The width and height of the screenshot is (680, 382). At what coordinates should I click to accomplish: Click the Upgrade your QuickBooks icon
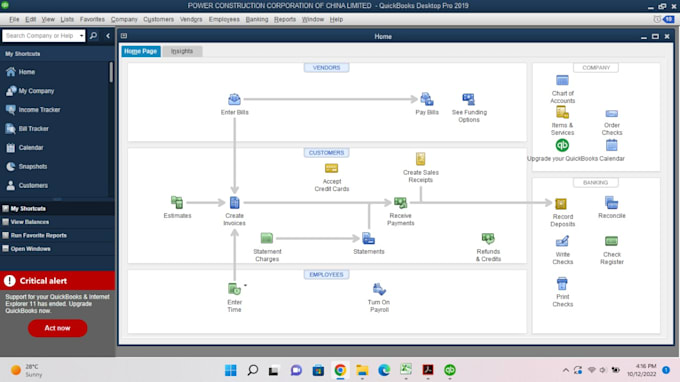tap(562, 145)
